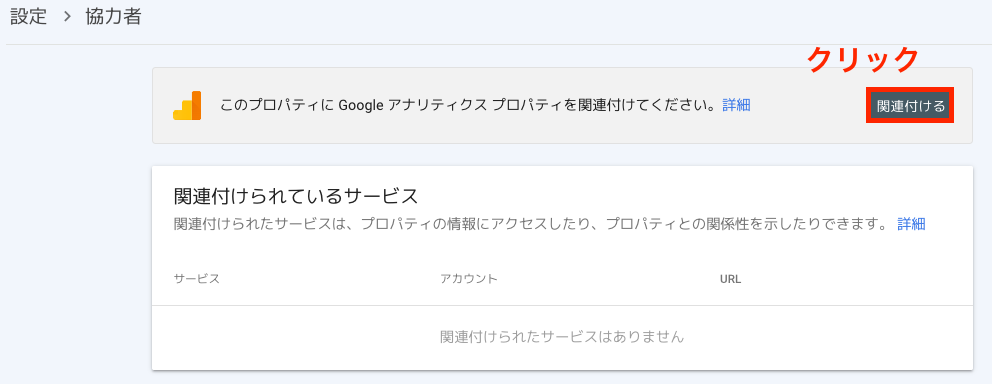The width and height of the screenshot is (992, 384).
Task: Click 関連付けられたサービスは at the description start
Action: (x=261, y=224)
